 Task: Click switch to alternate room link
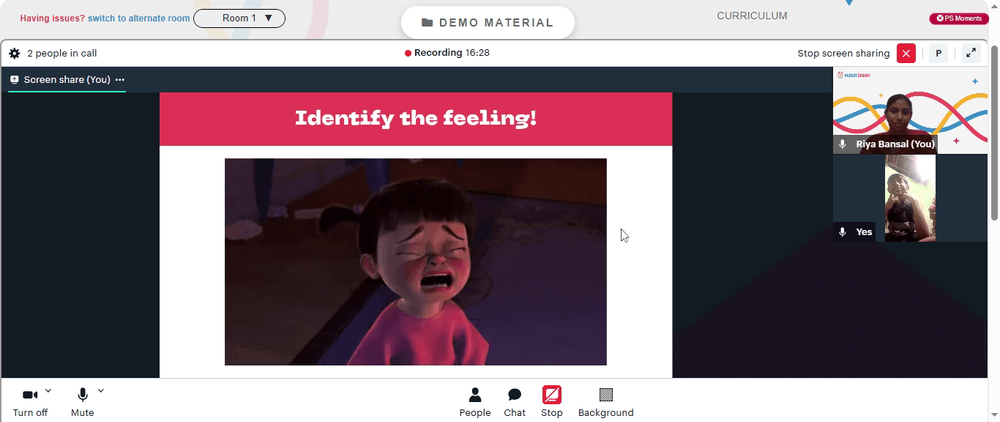[138, 18]
